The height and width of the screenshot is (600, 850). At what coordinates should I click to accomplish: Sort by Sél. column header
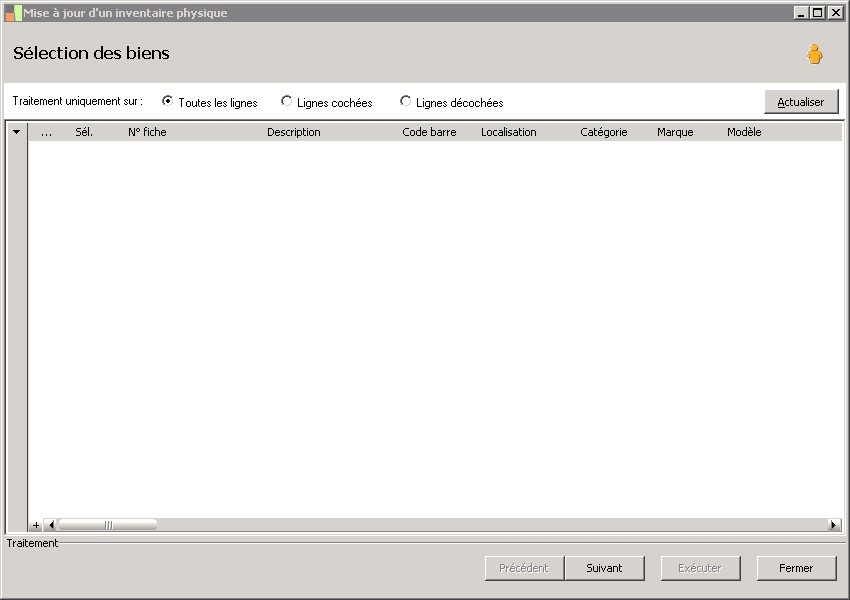click(84, 132)
